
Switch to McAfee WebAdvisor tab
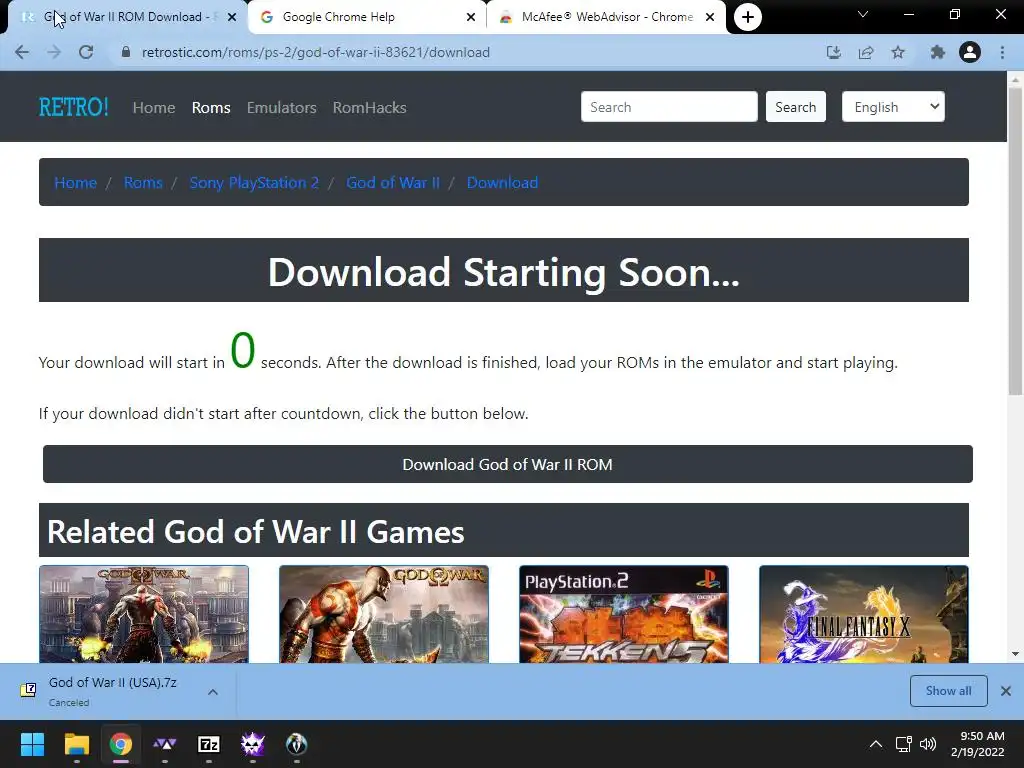click(606, 17)
